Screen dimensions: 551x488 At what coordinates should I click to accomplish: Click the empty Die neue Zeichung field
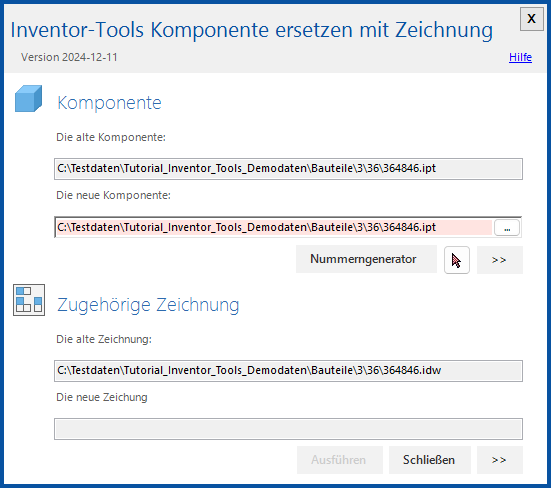288,429
